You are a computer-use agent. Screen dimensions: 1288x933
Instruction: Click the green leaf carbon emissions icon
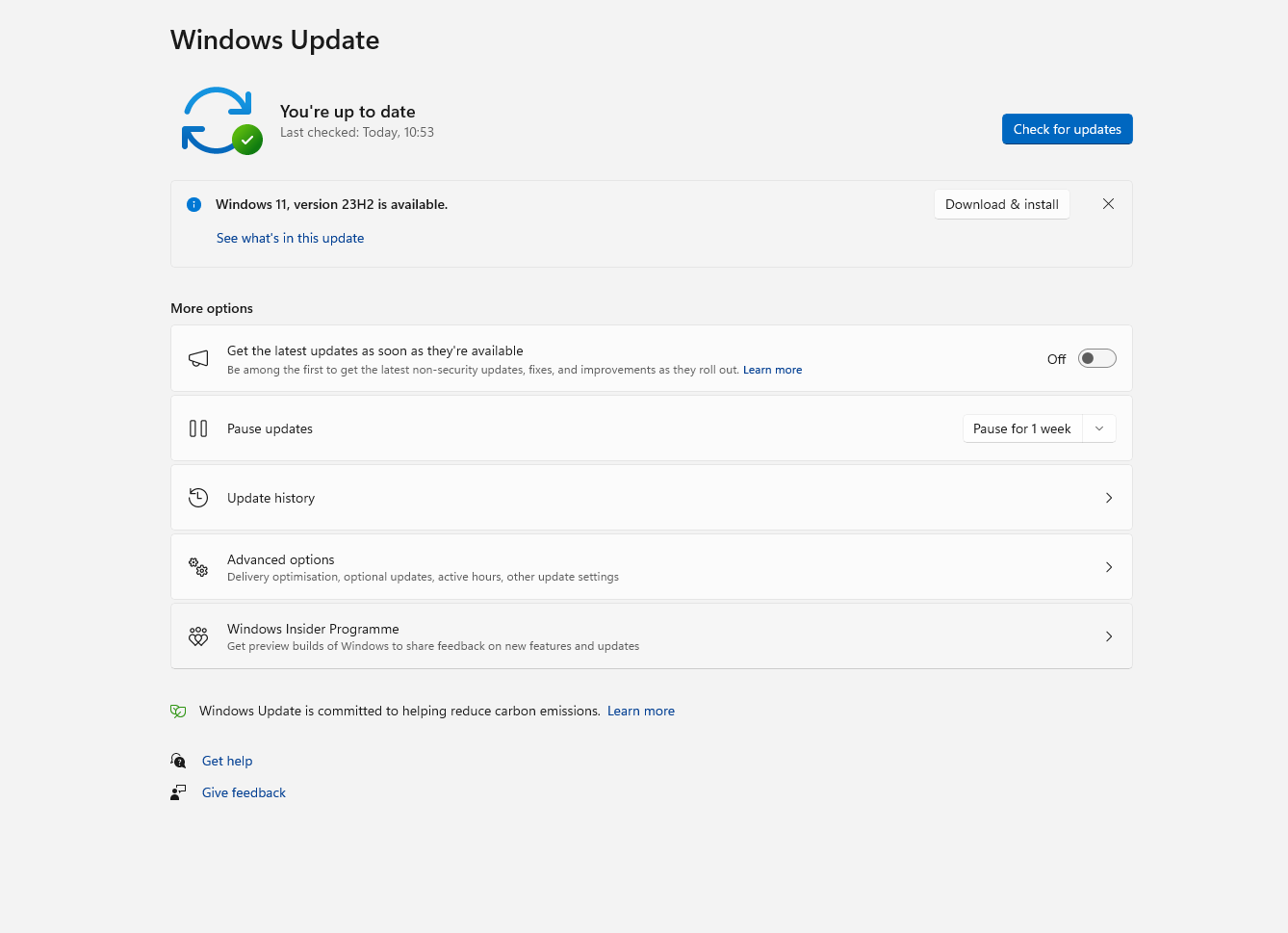click(x=178, y=711)
